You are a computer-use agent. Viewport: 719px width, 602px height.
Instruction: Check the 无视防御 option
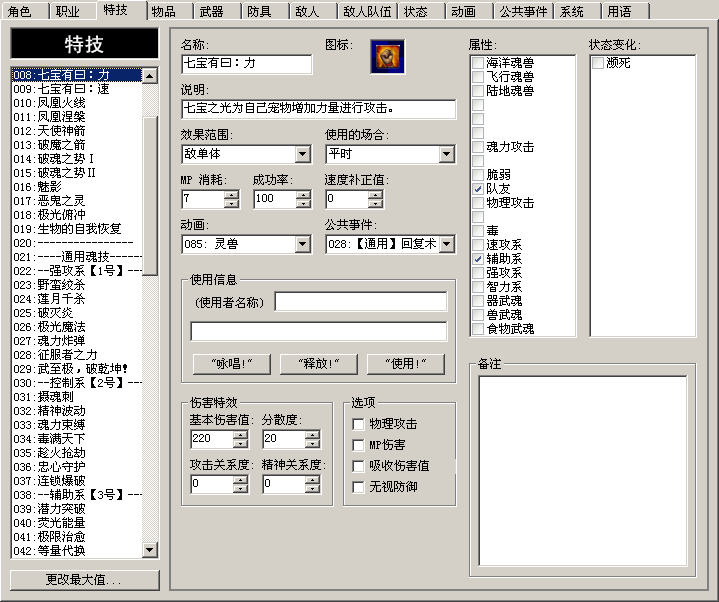tap(358, 487)
